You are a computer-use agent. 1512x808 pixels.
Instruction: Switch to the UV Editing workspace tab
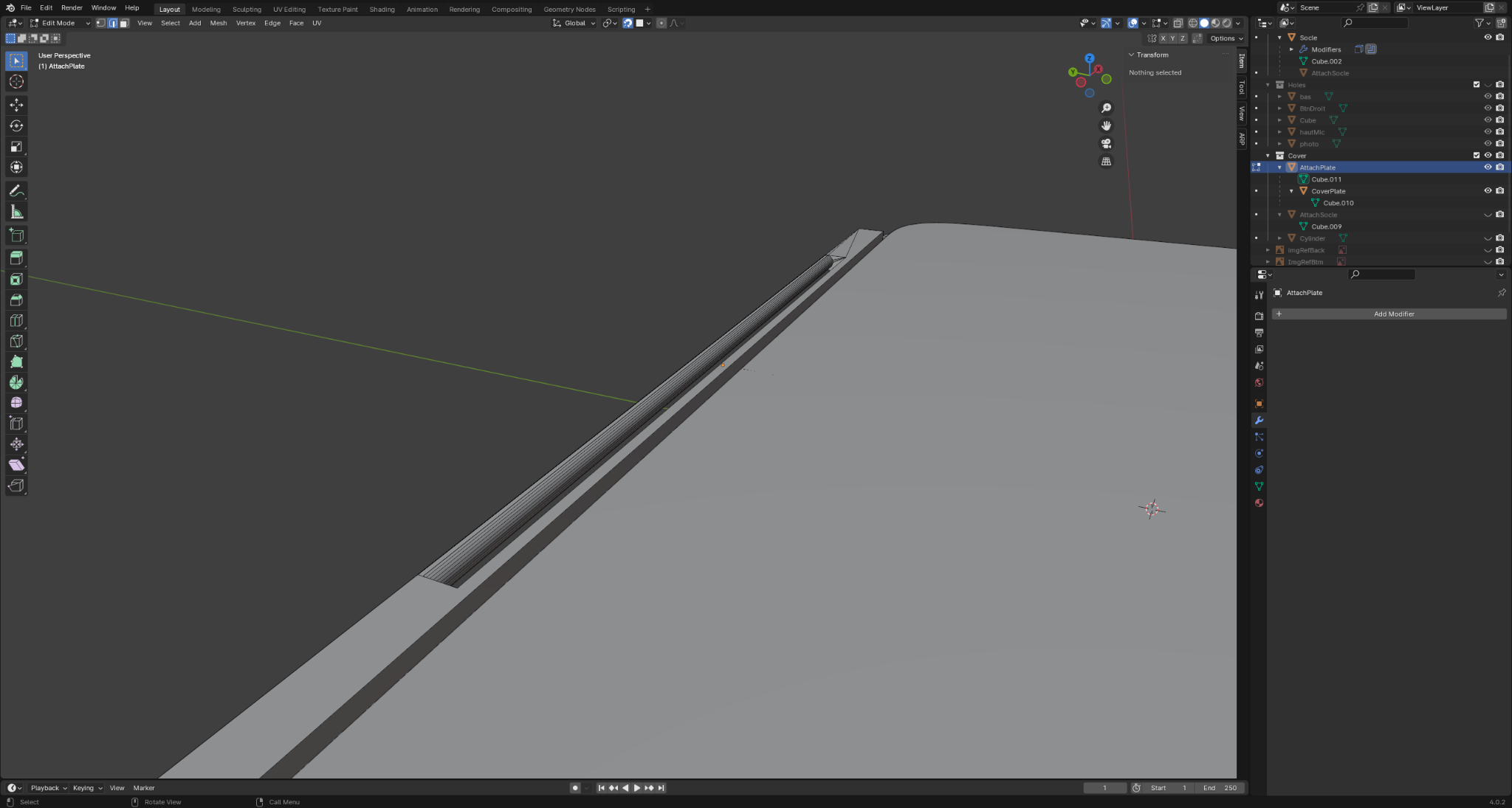pyautogui.click(x=289, y=10)
